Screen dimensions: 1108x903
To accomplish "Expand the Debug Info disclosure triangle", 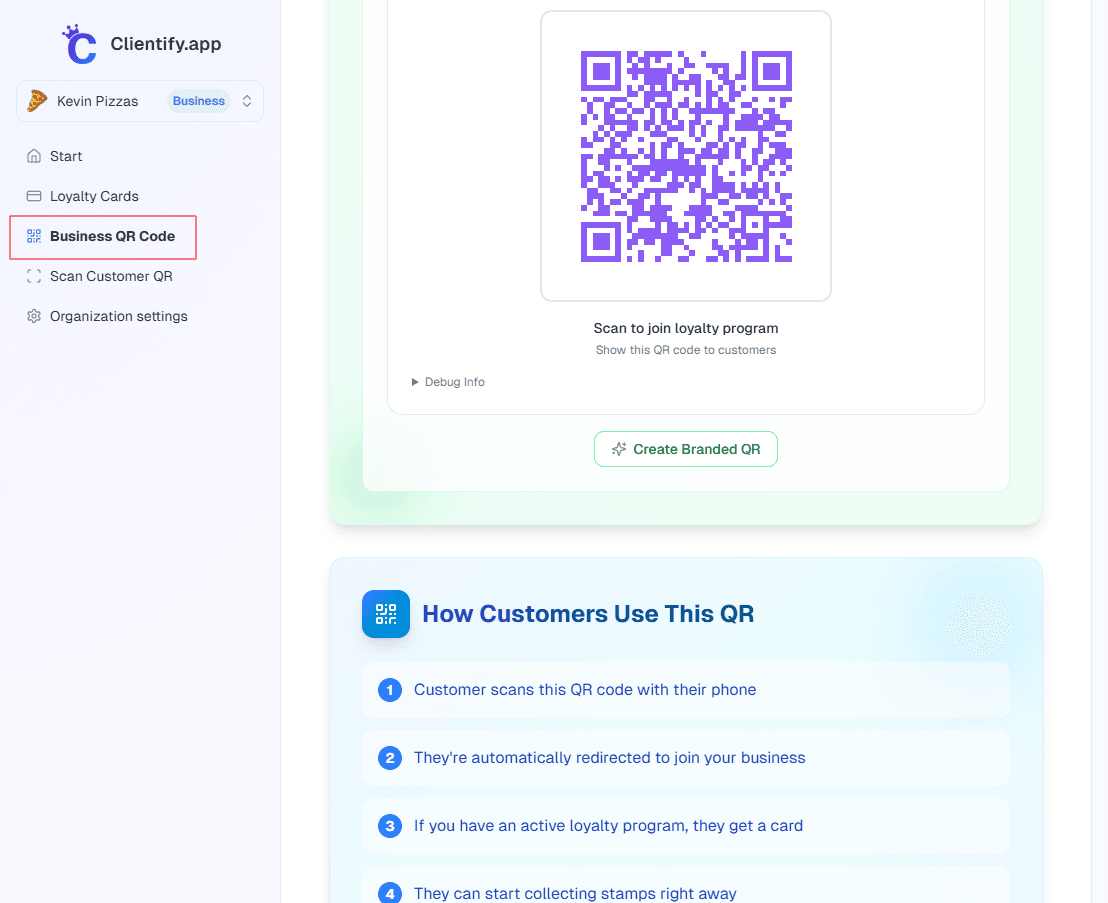I will pos(415,382).
